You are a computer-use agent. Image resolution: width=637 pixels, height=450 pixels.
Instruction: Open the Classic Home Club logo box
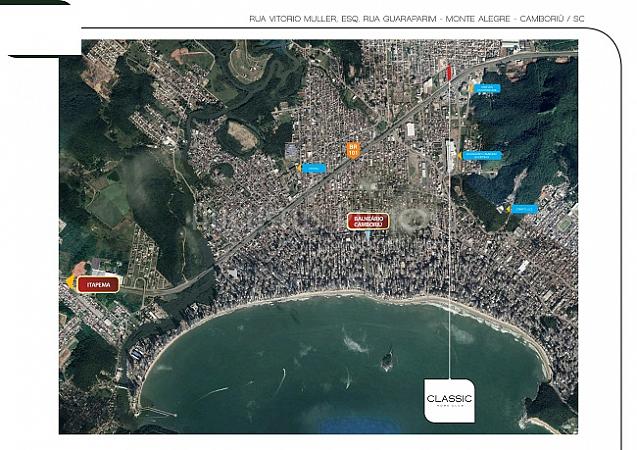449,397
